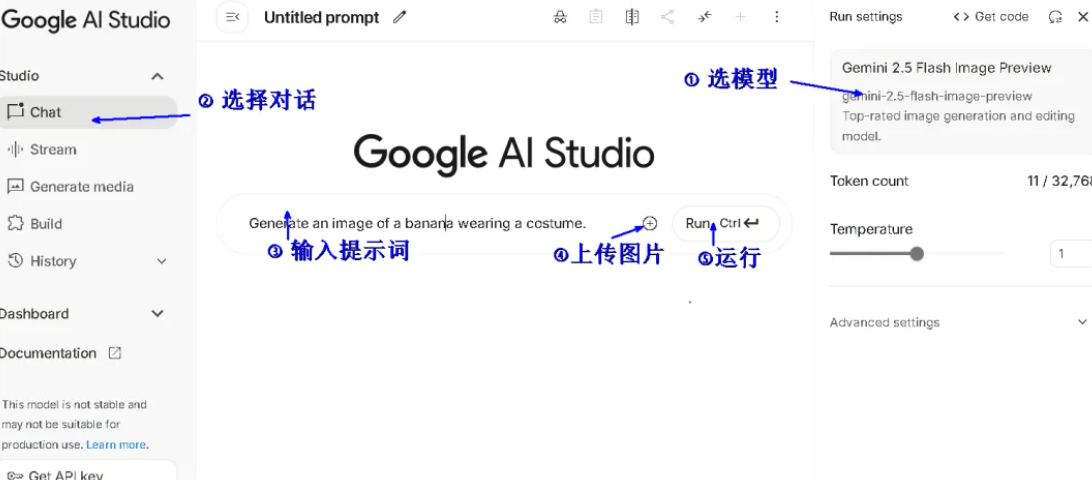1092x480 pixels.
Task: Collapse the Studio section chevron
Action: [157, 76]
